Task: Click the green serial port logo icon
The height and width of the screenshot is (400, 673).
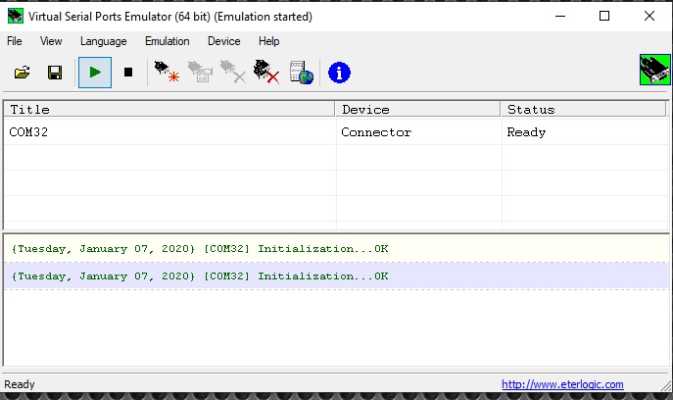Action: click(x=654, y=70)
